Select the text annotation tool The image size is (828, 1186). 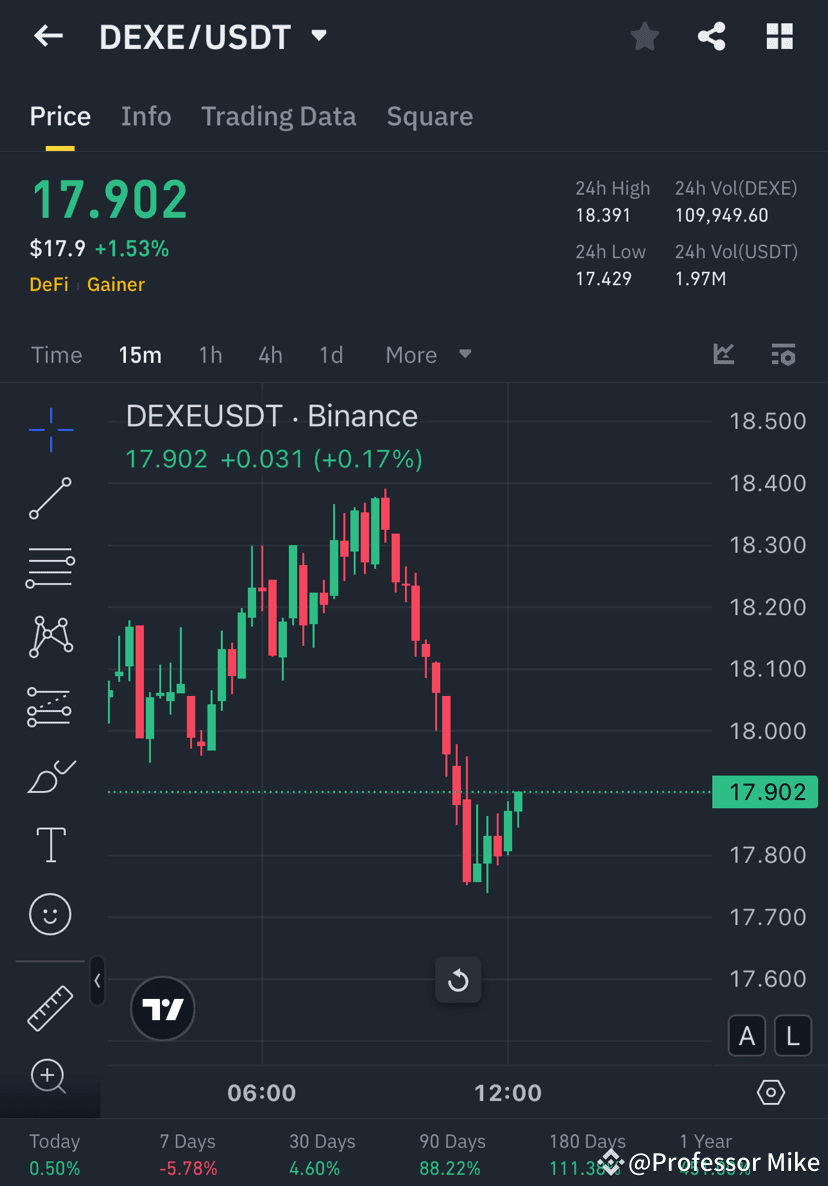point(50,844)
